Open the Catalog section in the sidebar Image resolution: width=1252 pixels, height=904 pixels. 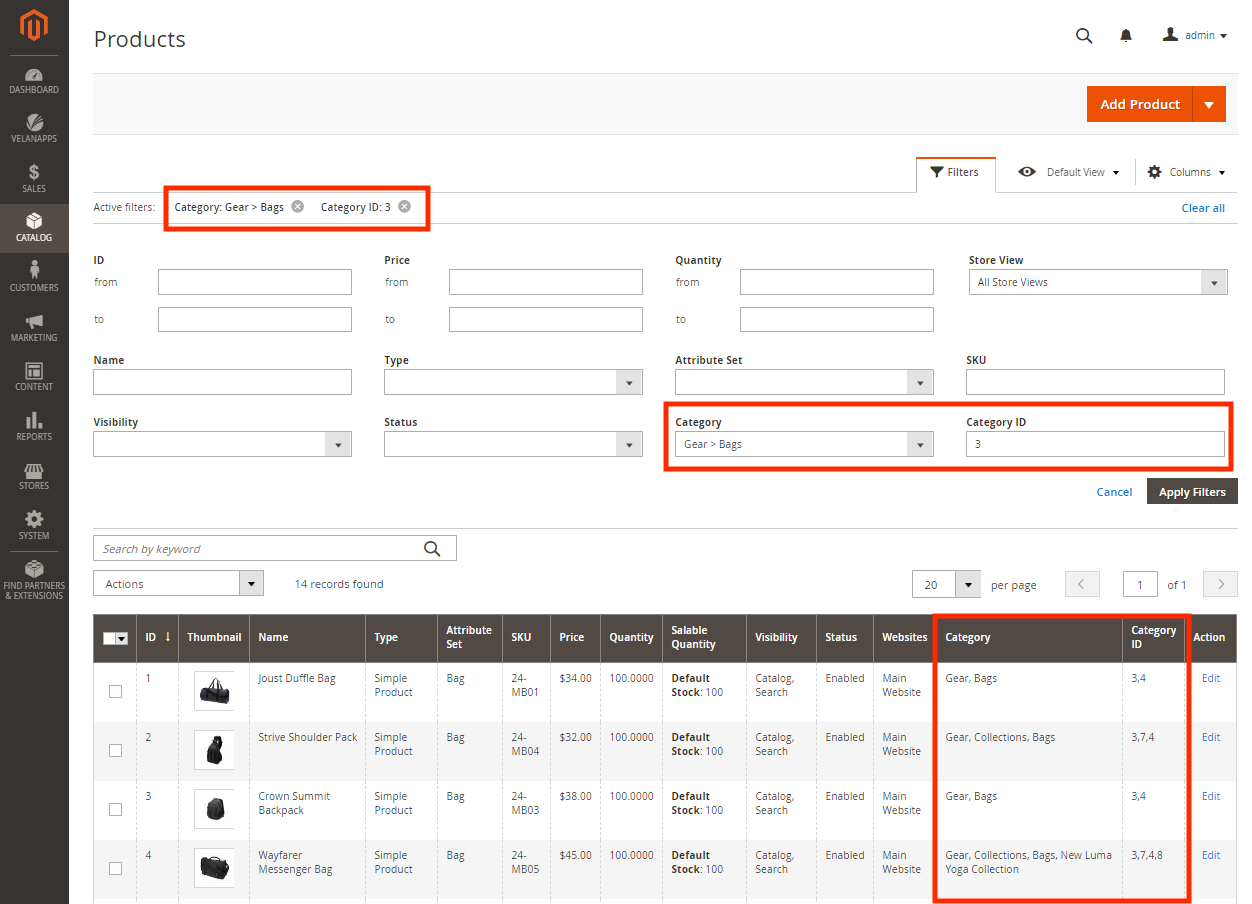click(34, 228)
